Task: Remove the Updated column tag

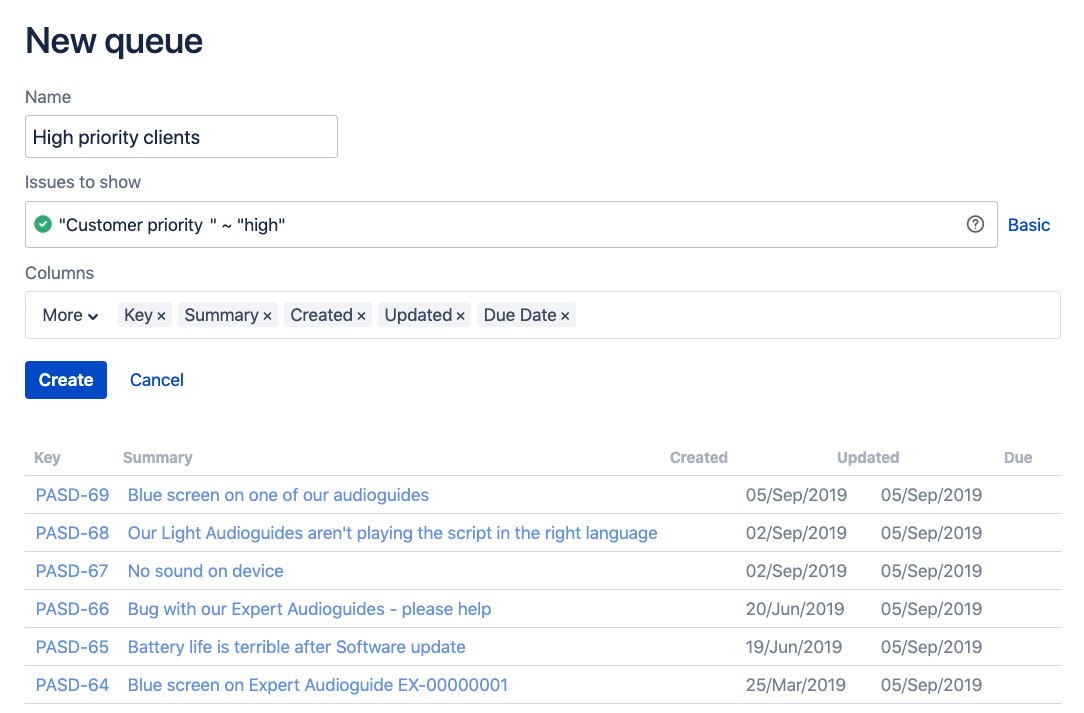Action: (x=461, y=316)
